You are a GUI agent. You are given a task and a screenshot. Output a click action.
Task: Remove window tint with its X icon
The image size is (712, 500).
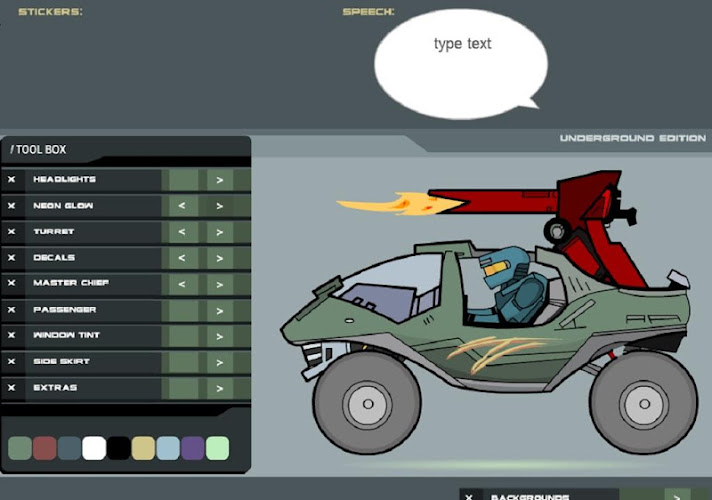(x=11, y=335)
